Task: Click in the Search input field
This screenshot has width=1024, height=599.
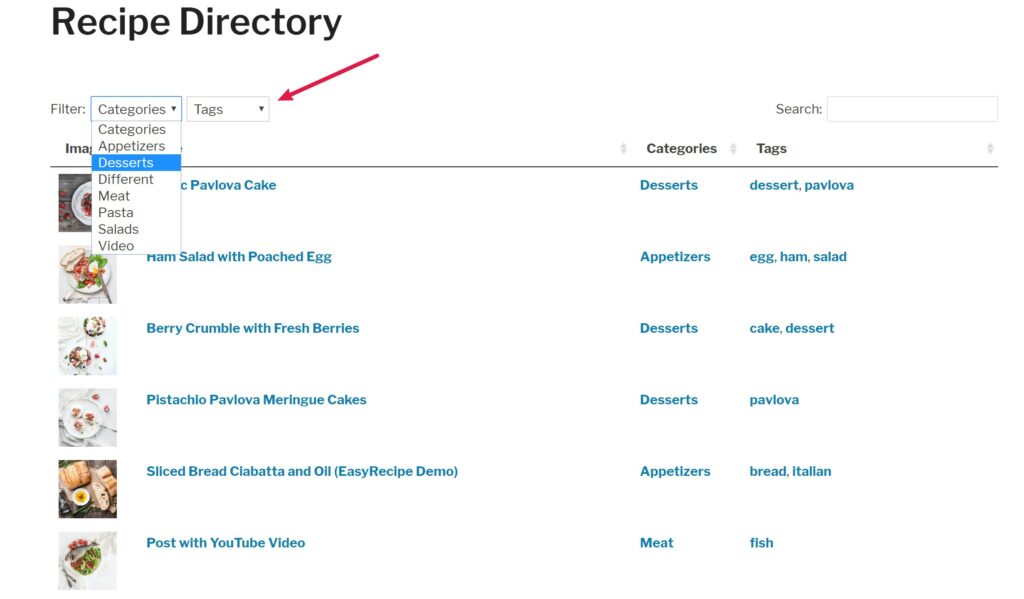Action: [x=911, y=109]
